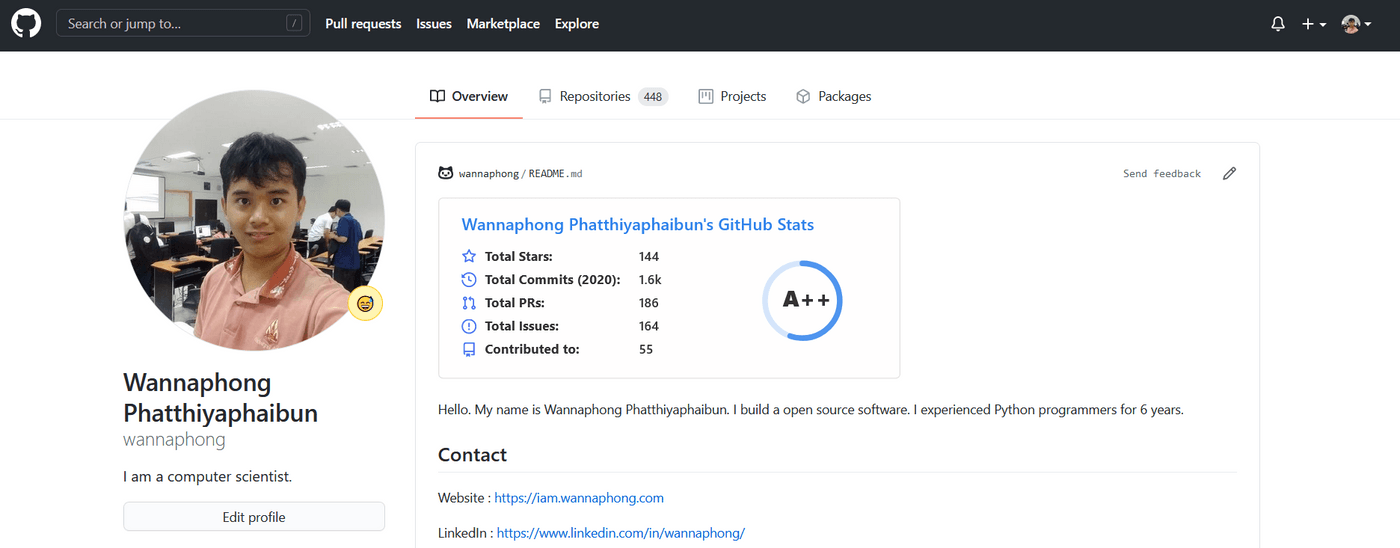This screenshot has height=548, width=1400.
Task: Click the 144 total stars value
Action: tap(649, 257)
